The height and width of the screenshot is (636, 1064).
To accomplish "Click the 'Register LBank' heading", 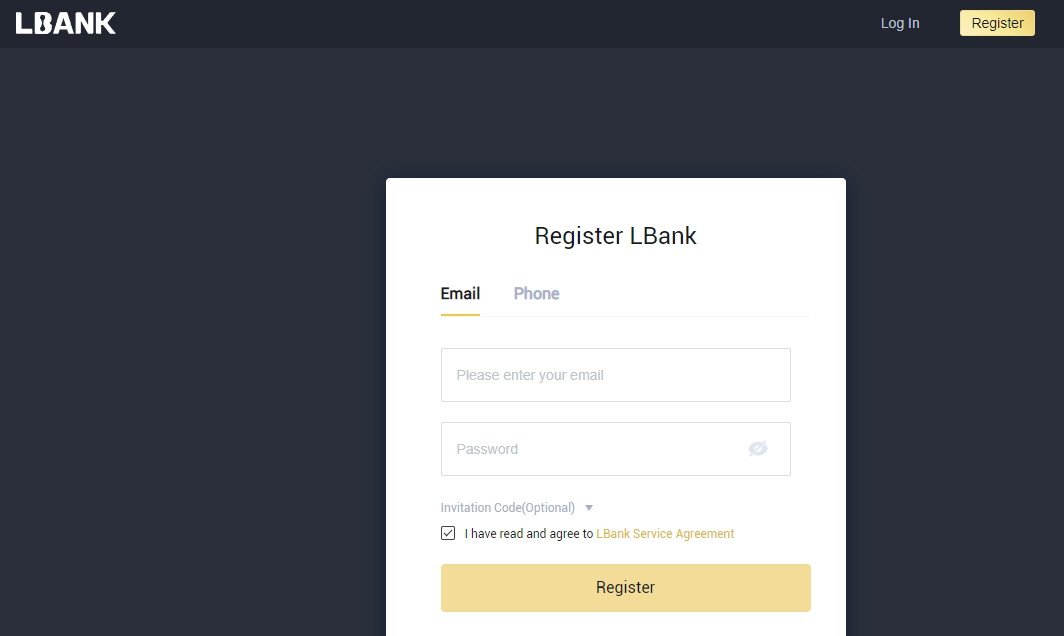I will [x=615, y=236].
